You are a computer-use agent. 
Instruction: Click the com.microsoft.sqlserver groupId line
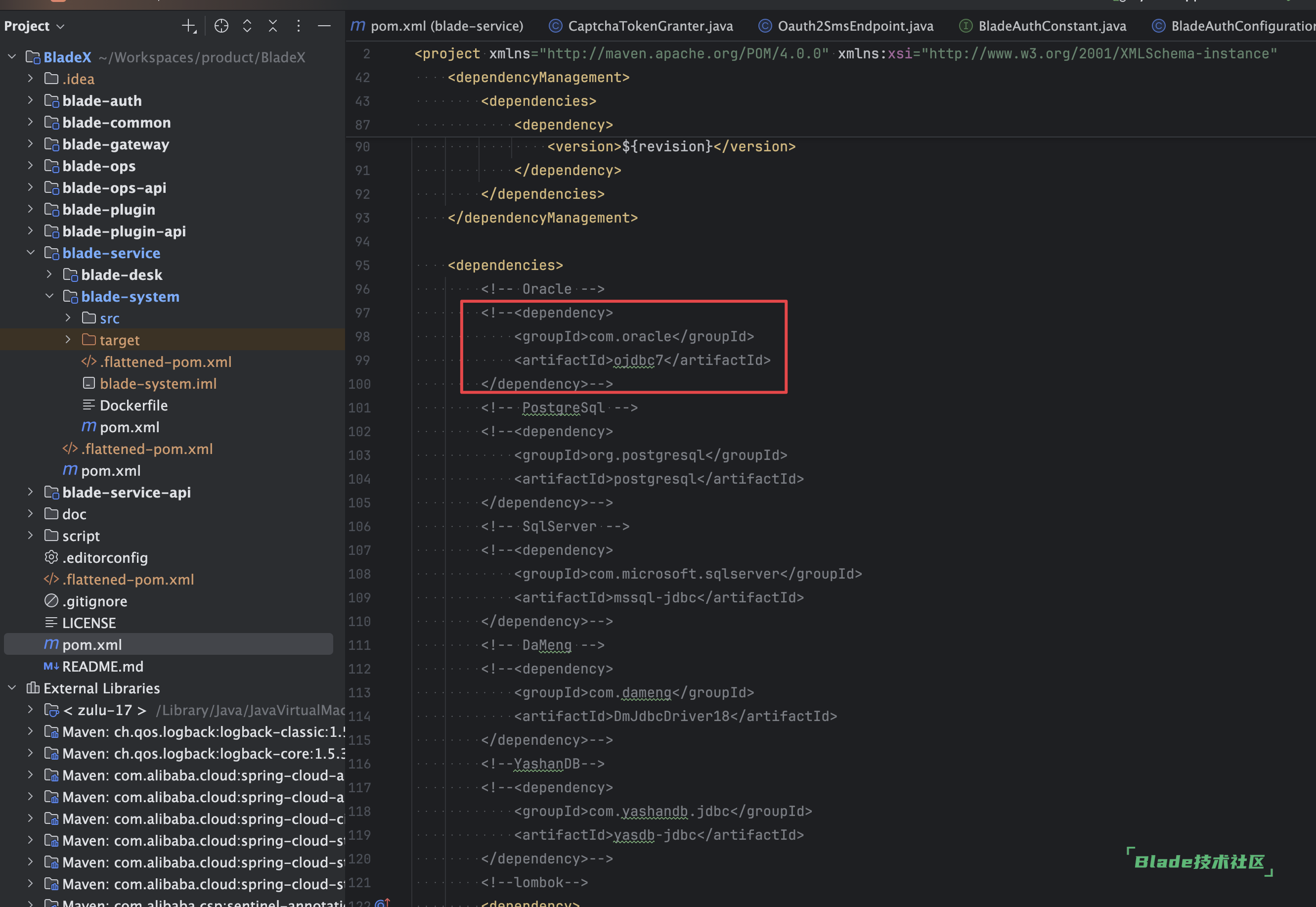(x=688, y=574)
